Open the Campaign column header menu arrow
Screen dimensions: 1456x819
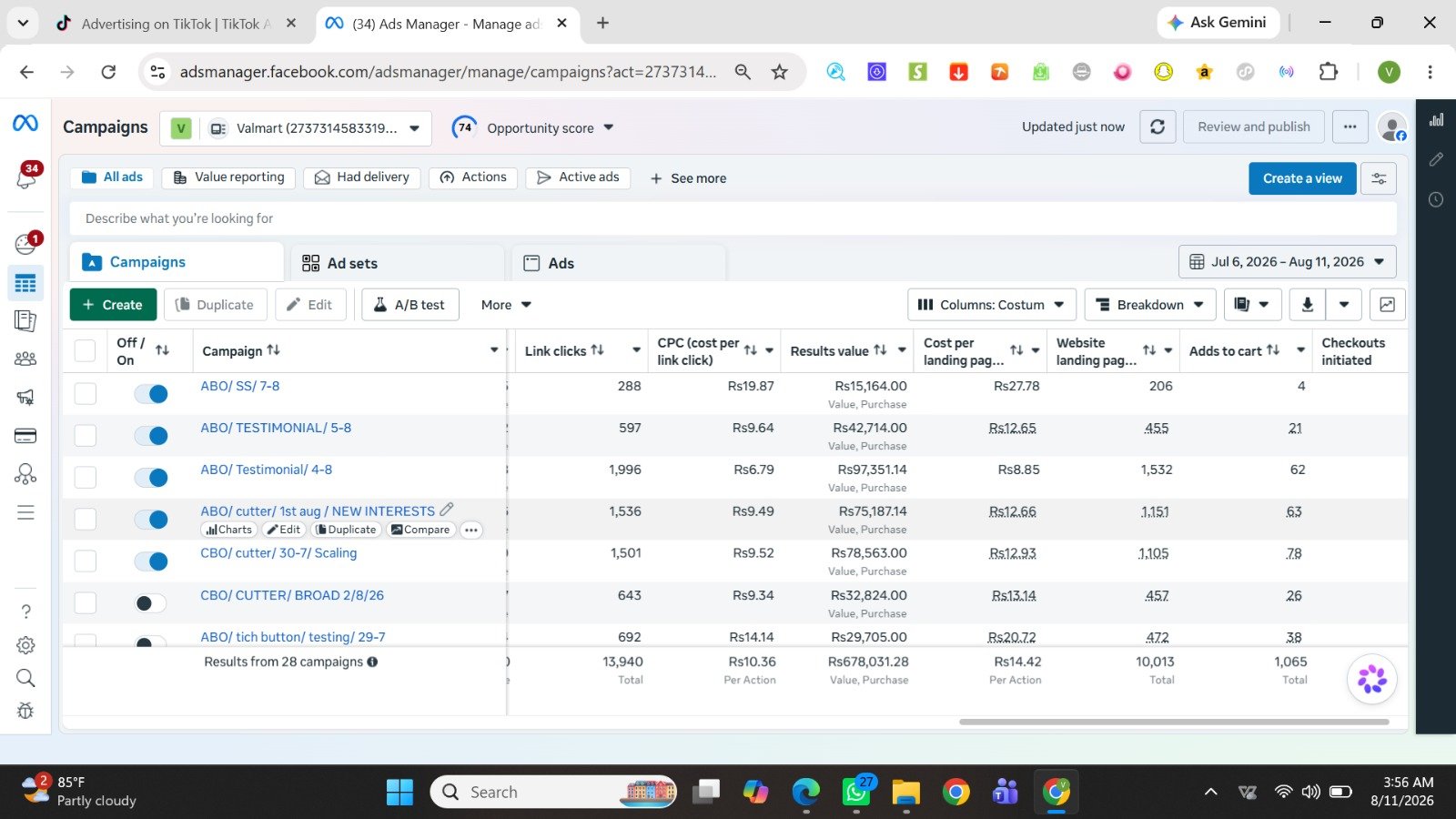pyautogui.click(x=494, y=350)
